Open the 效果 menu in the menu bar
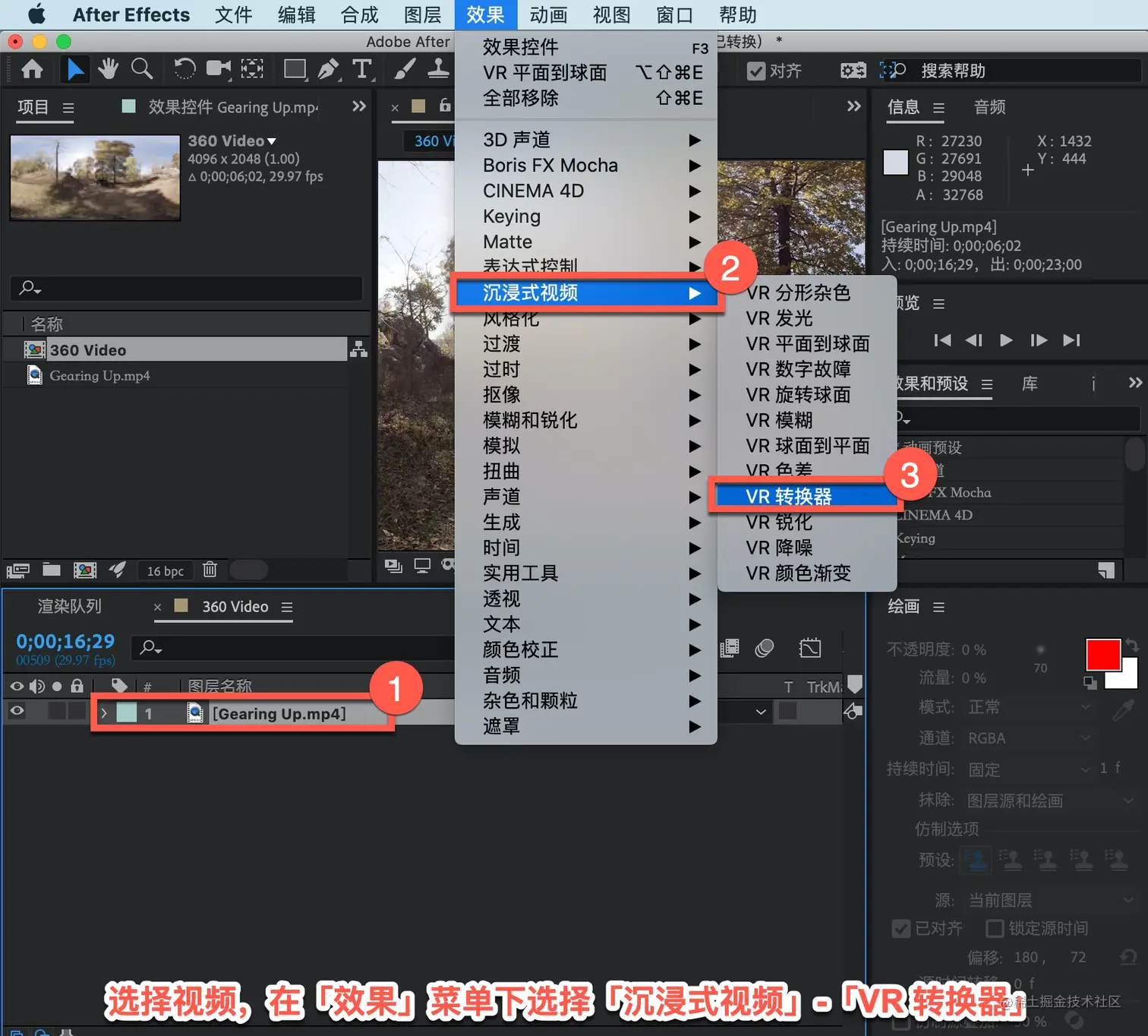This screenshot has height=1036, width=1148. [486, 14]
